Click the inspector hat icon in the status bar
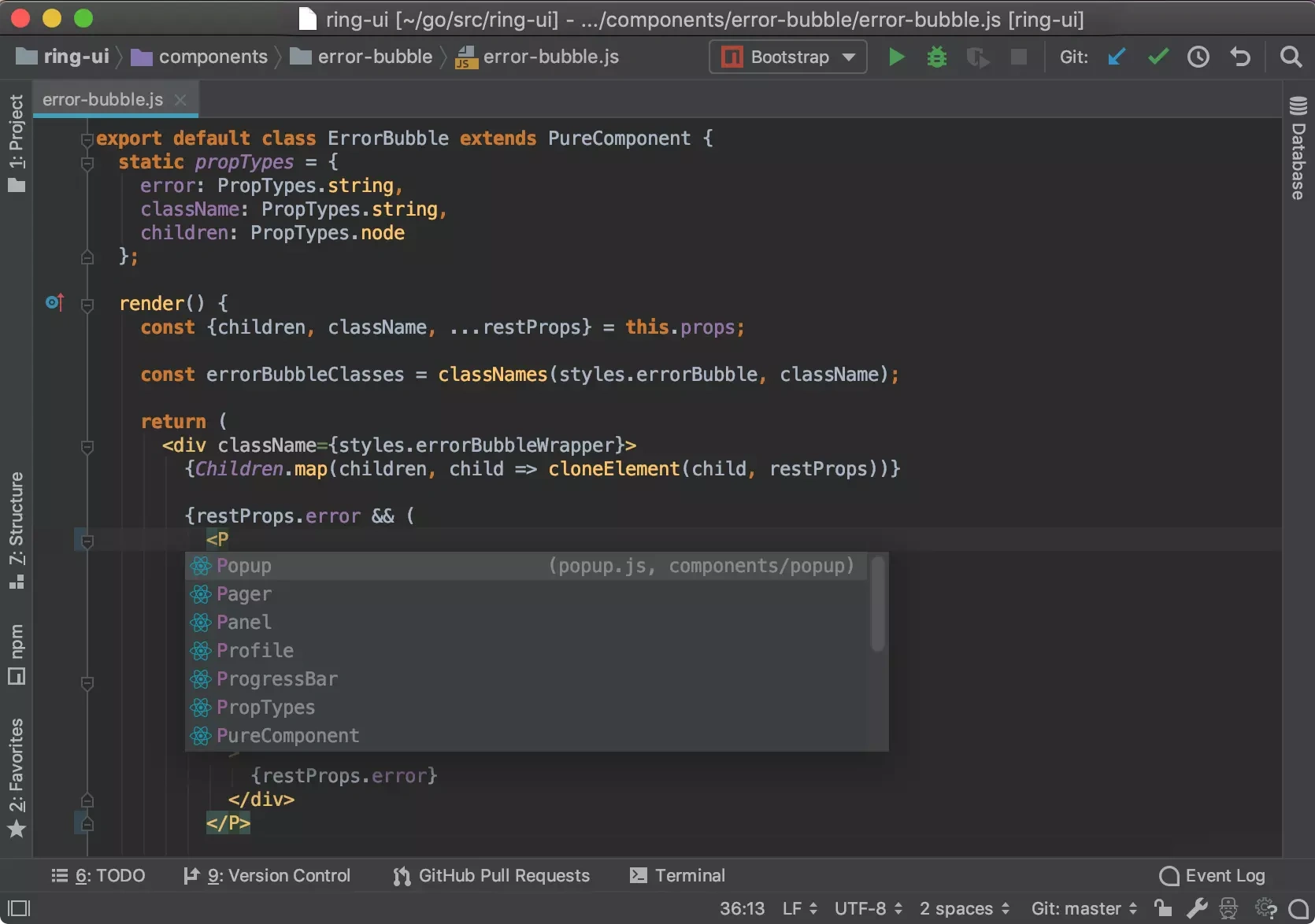Viewport: 1315px width, 924px height. pos(1228,908)
